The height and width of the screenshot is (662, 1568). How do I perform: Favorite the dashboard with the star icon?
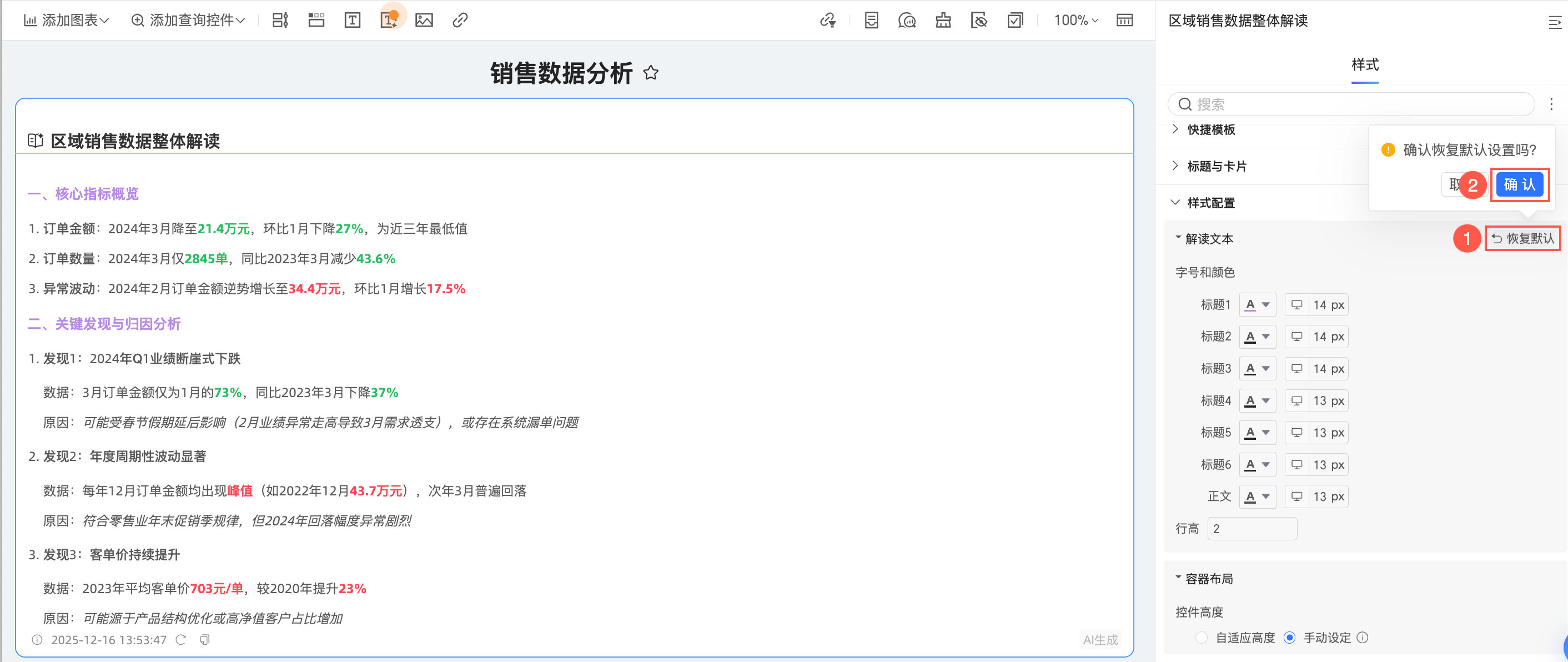click(651, 73)
